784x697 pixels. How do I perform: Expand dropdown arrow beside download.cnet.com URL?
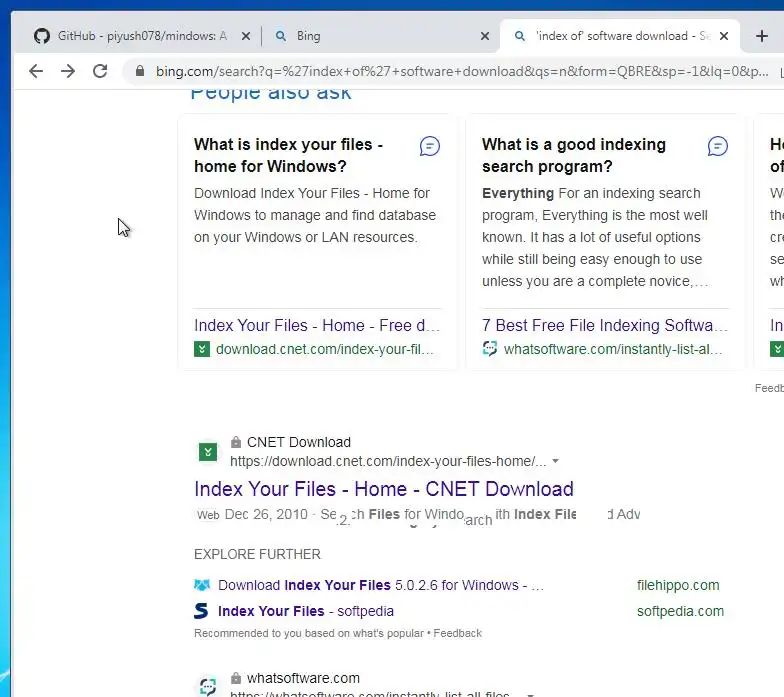pyautogui.click(x=556, y=461)
